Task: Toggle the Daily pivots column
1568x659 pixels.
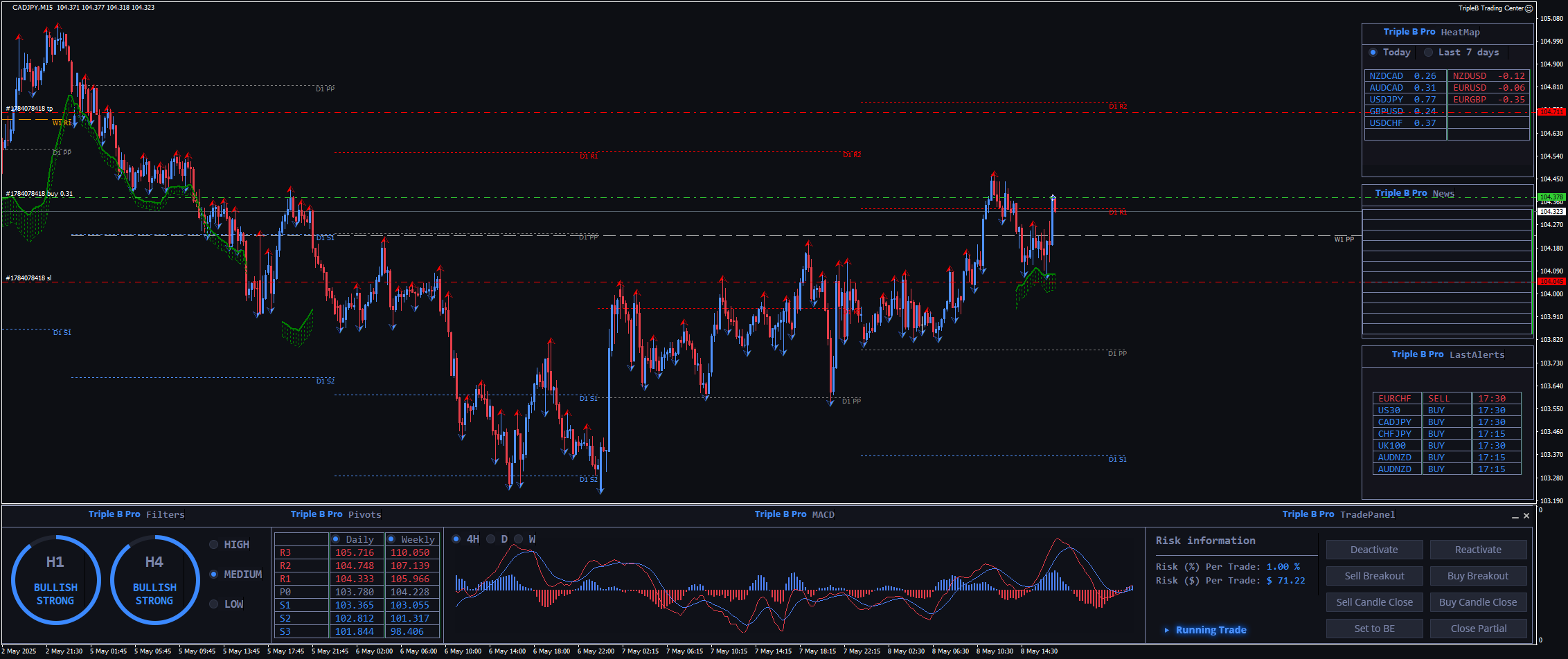Action: point(336,539)
